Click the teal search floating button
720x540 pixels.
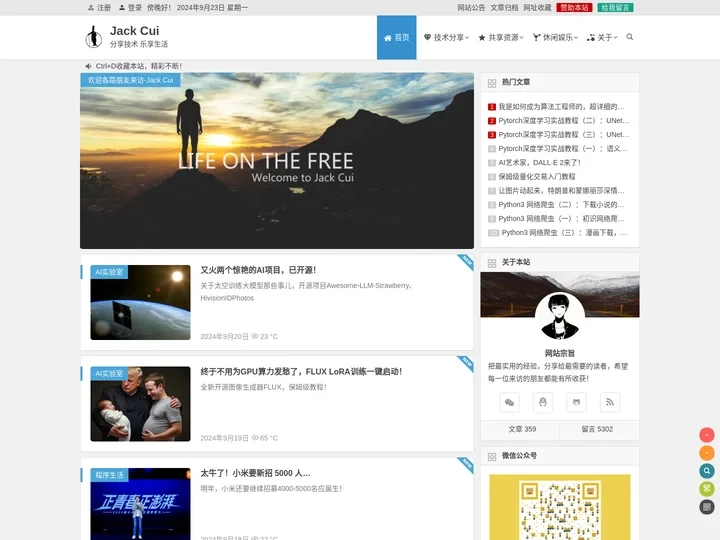[x=707, y=471]
